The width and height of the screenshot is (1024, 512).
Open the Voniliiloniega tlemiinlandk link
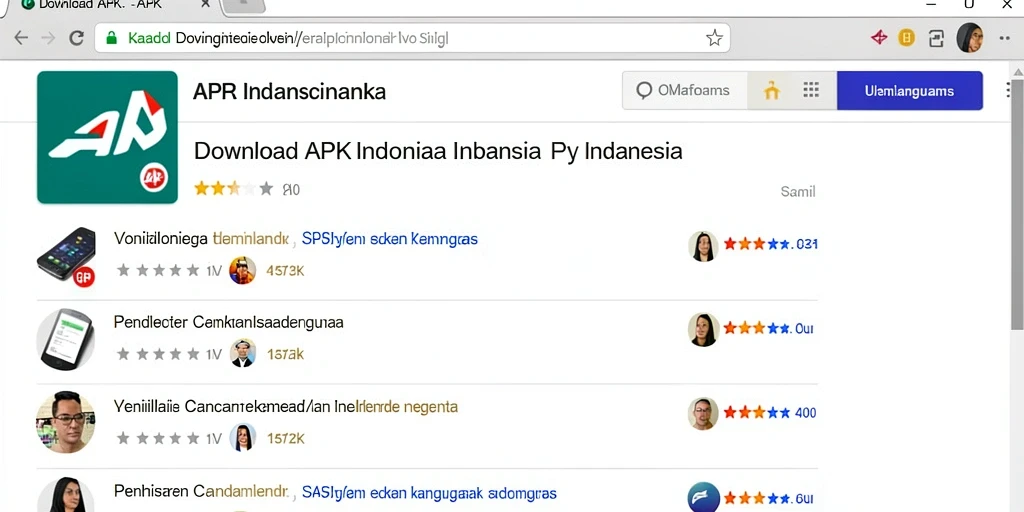[x=201, y=238]
